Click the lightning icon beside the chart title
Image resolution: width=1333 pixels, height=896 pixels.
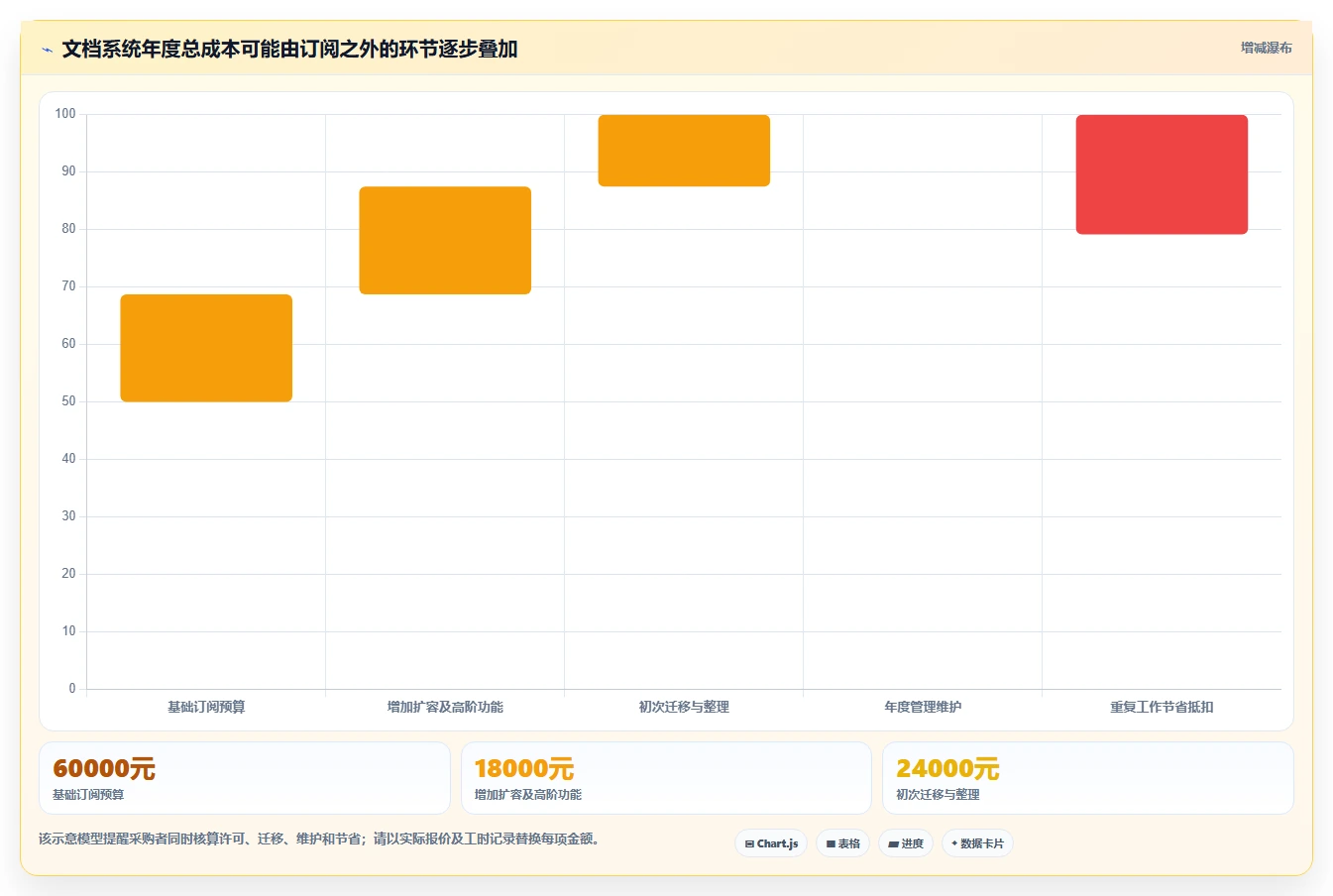point(47,50)
